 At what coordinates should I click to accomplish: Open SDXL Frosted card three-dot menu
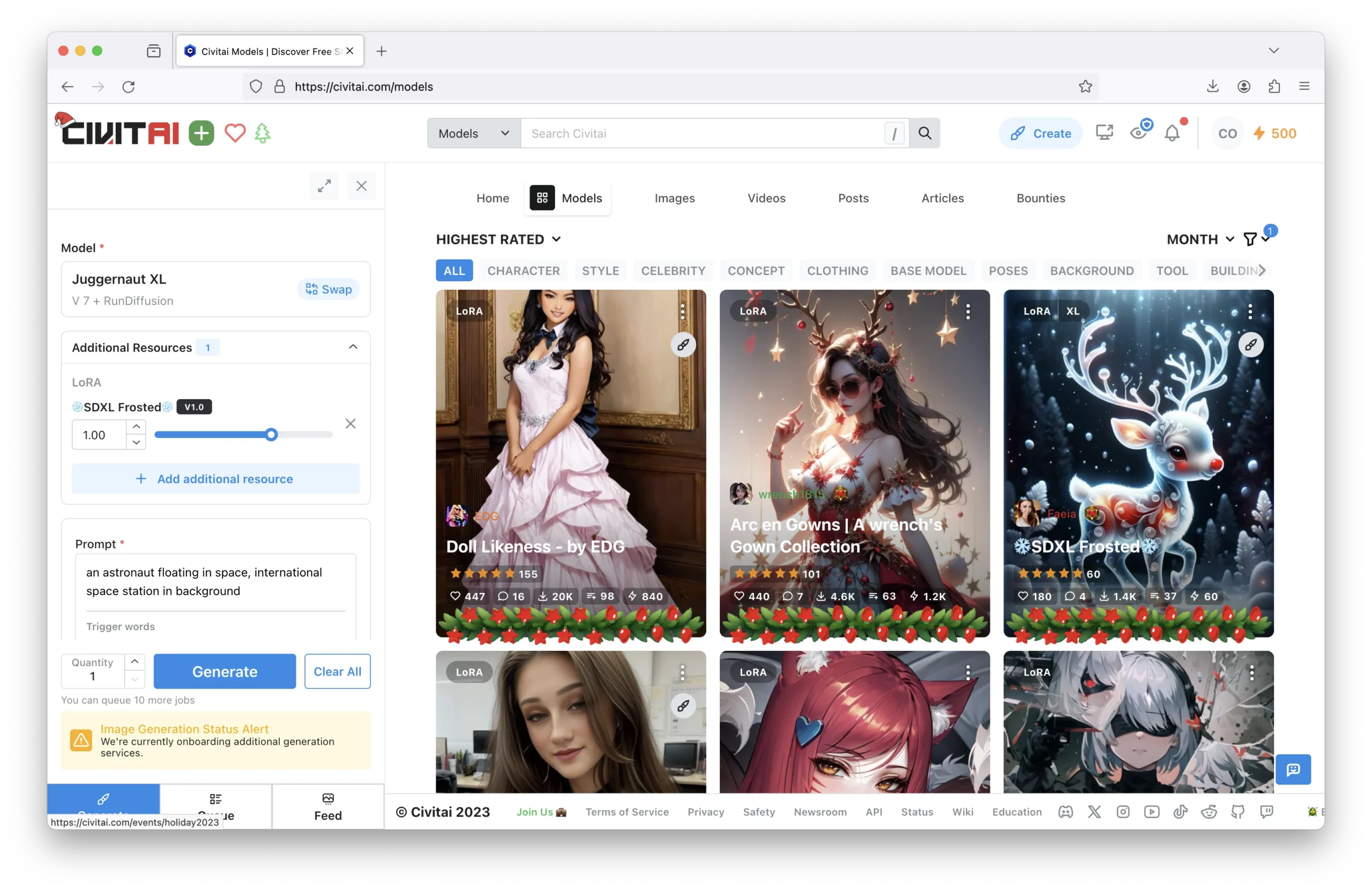pyautogui.click(x=1250, y=312)
